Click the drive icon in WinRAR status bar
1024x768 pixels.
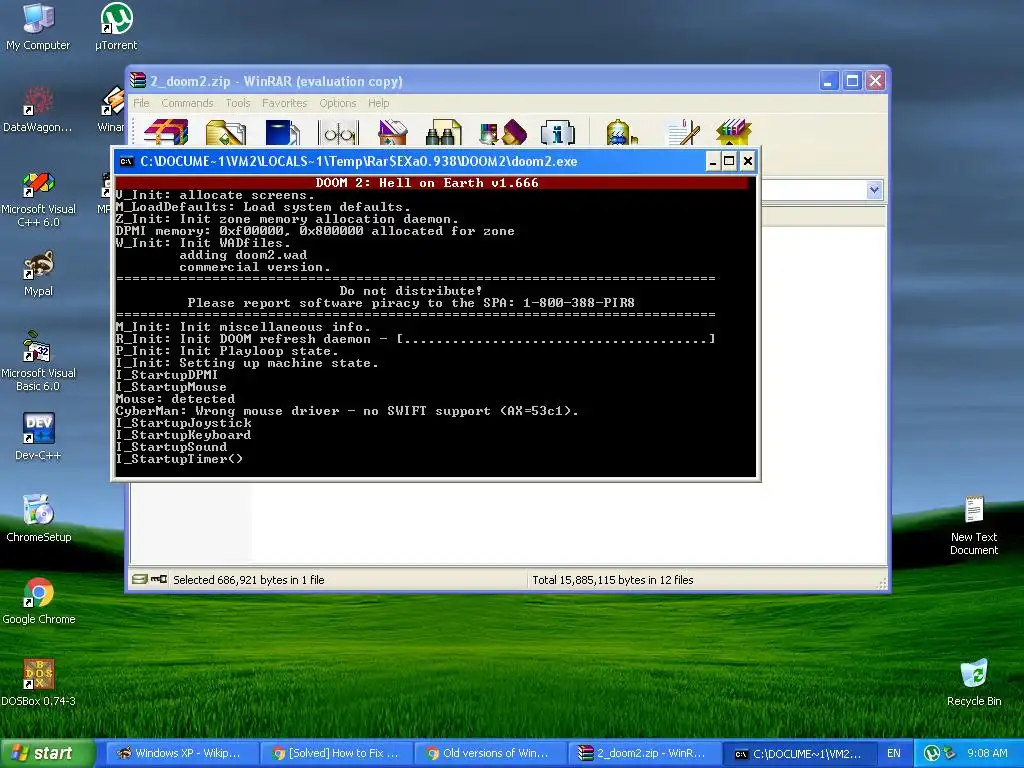(139, 579)
